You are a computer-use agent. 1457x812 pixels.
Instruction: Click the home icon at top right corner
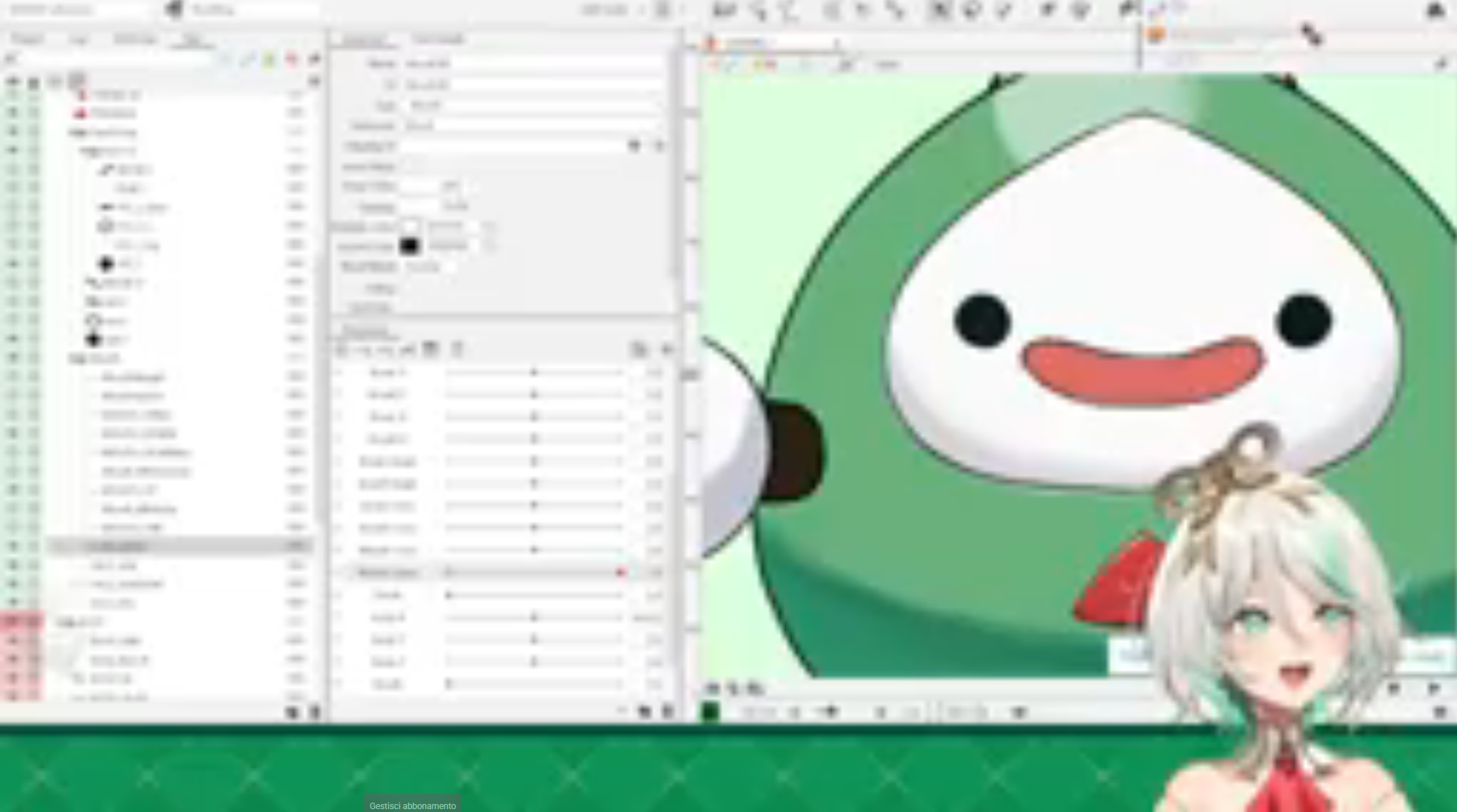[x=1435, y=10]
